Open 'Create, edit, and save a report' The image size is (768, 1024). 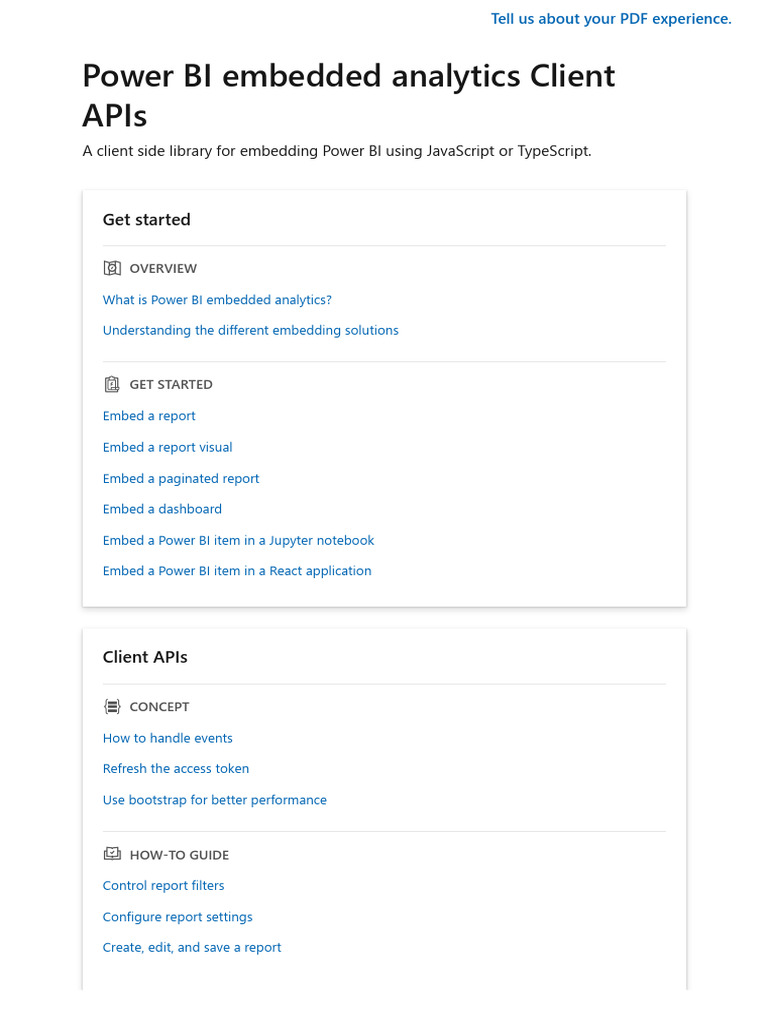(x=192, y=948)
